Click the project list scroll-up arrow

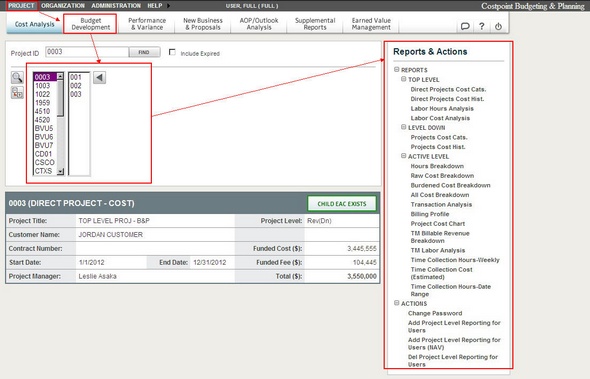click(x=60, y=76)
